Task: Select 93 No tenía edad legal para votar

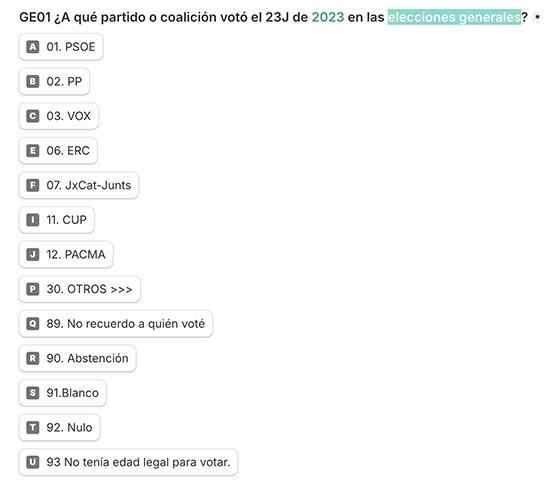Action: (128, 462)
